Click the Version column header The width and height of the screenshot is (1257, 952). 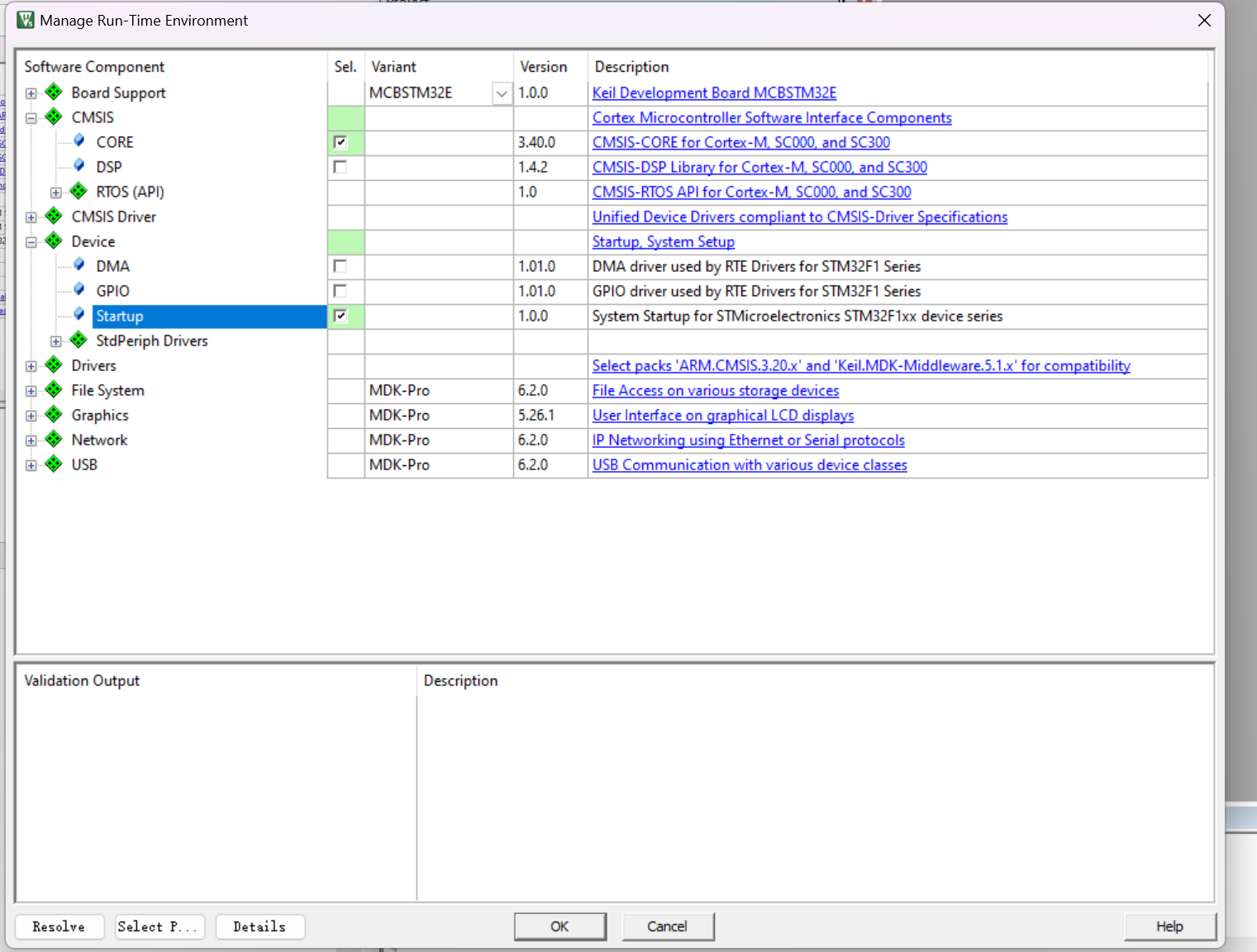[x=543, y=67]
